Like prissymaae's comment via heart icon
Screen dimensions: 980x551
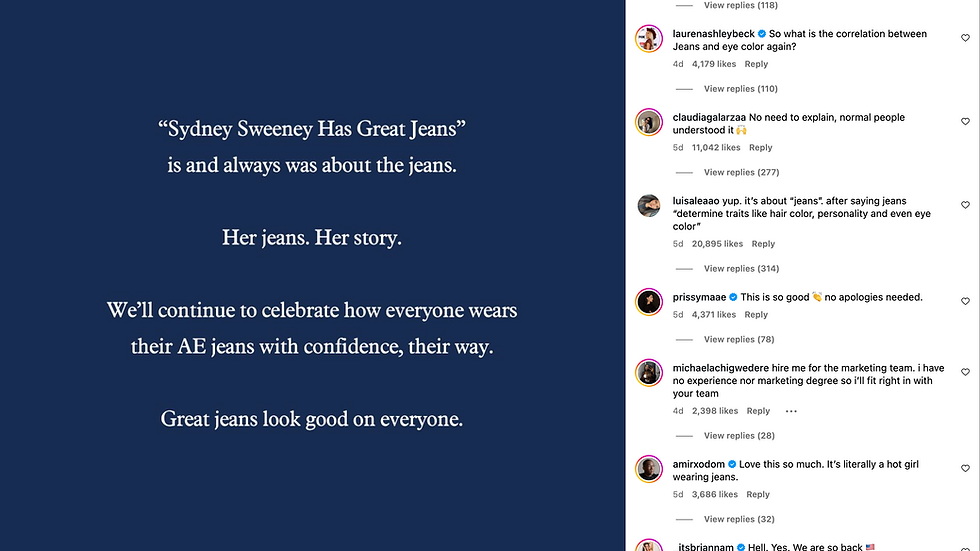[965, 301]
